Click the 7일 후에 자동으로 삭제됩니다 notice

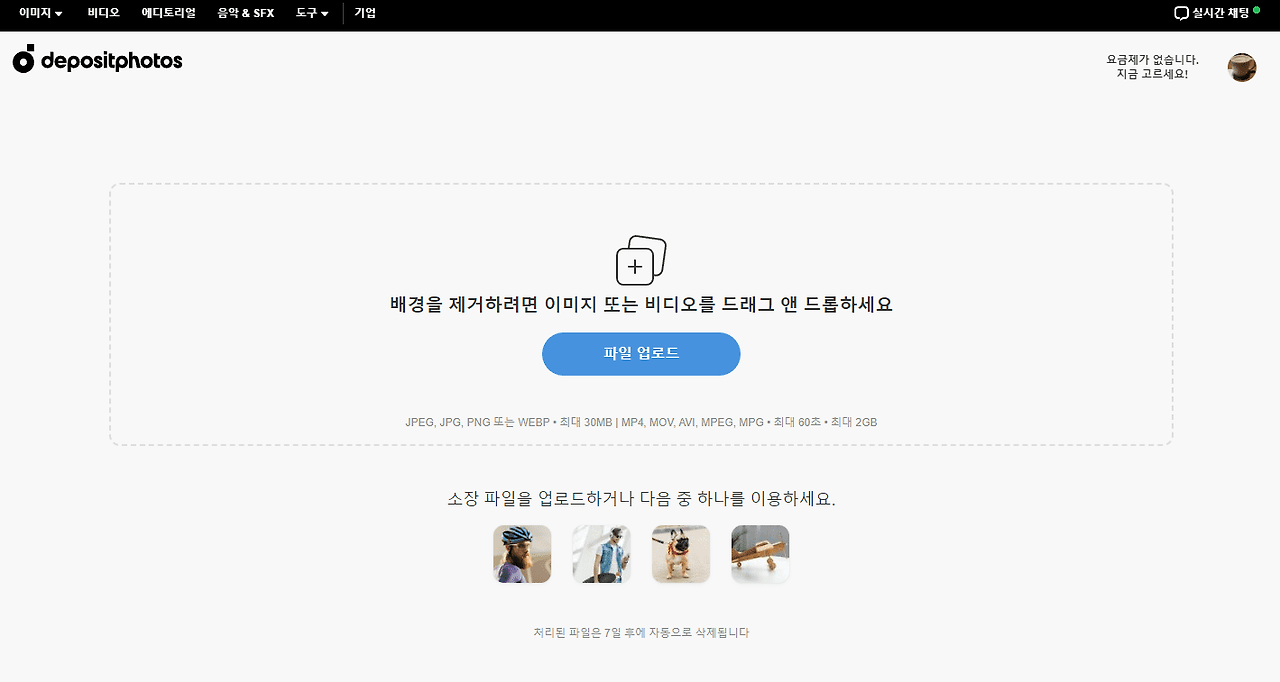pos(641,633)
